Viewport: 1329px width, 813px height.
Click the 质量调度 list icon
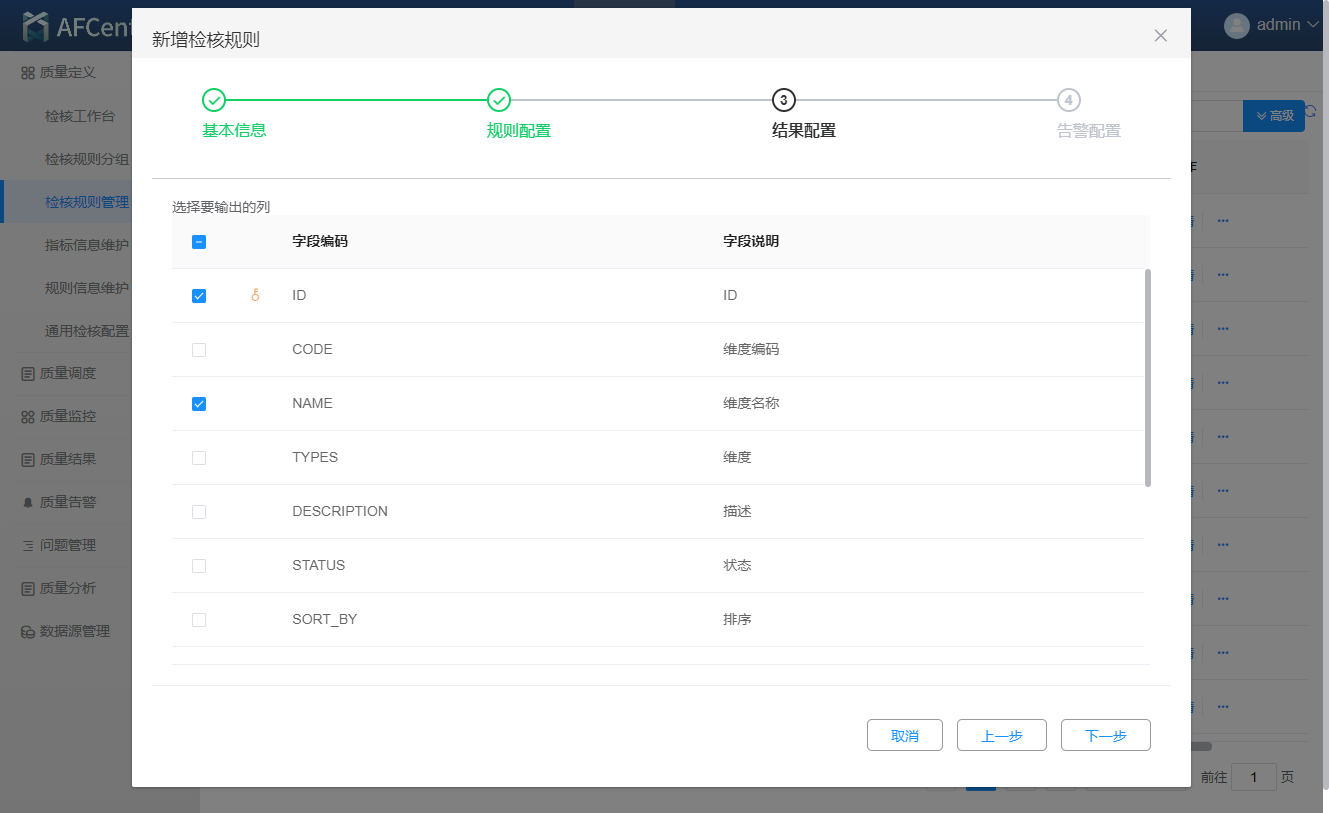pyautogui.click(x=28, y=374)
